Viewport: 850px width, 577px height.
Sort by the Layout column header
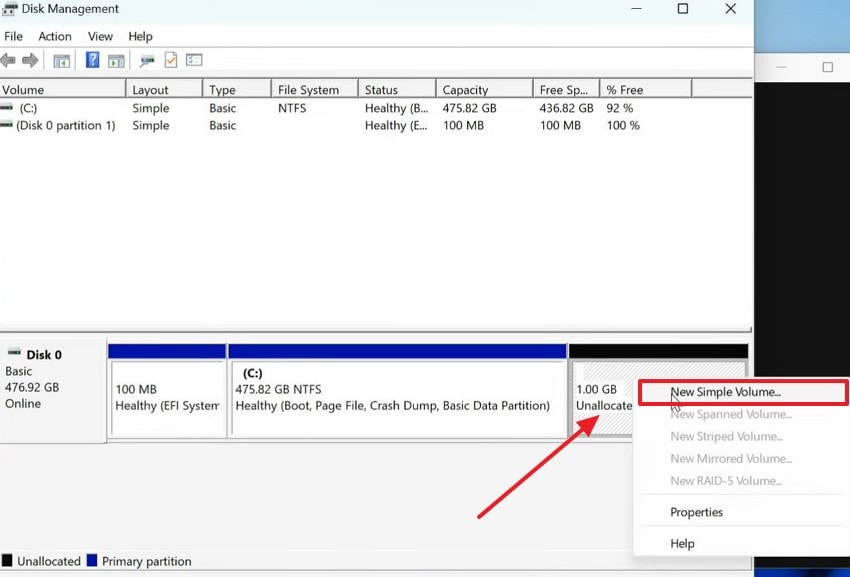tap(164, 89)
